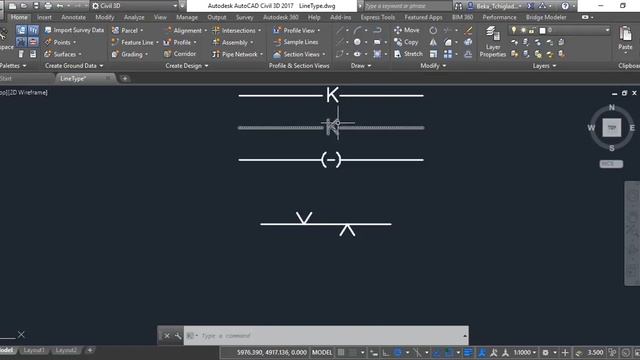Viewport: 640px width, 360px height.
Task: Expand Create Ground Data panel
Action: [74, 66]
